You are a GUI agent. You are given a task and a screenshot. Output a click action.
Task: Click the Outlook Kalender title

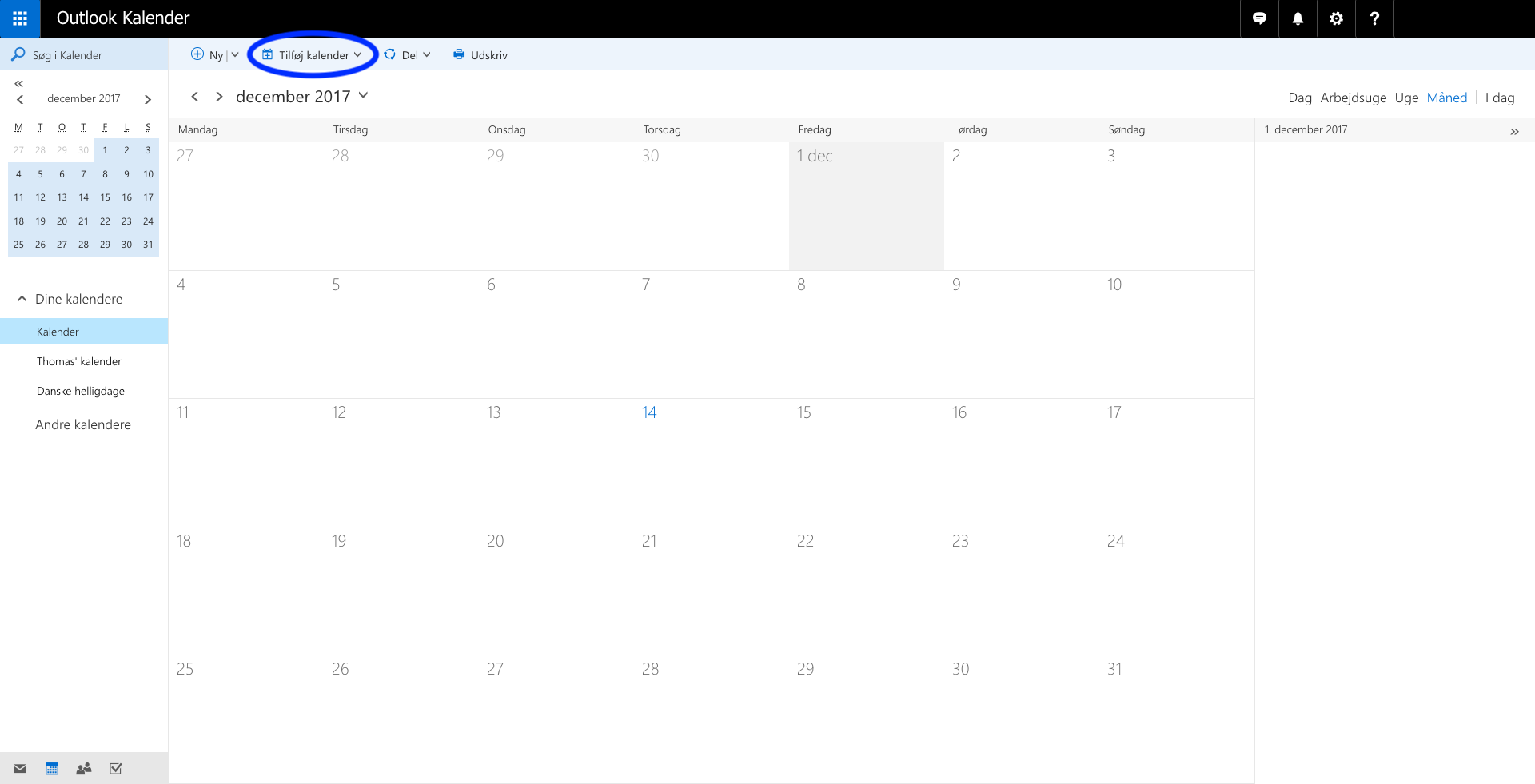pos(123,18)
